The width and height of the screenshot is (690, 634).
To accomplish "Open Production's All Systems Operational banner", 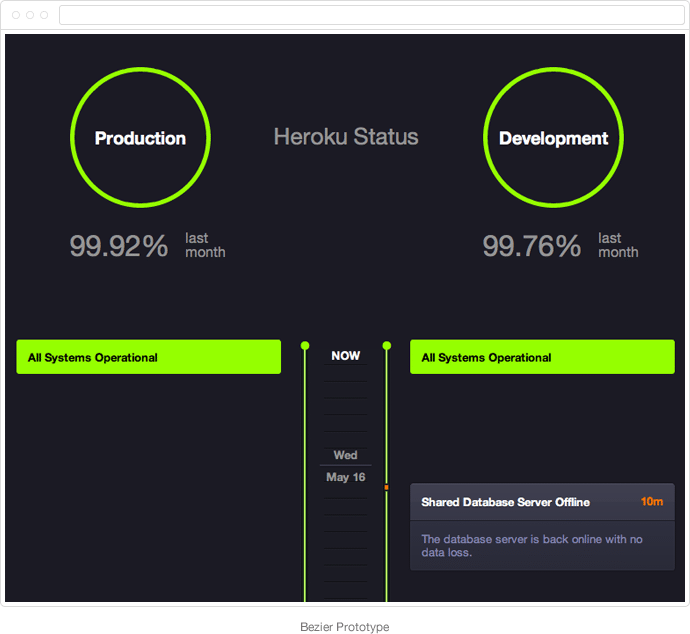I will pos(148,357).
